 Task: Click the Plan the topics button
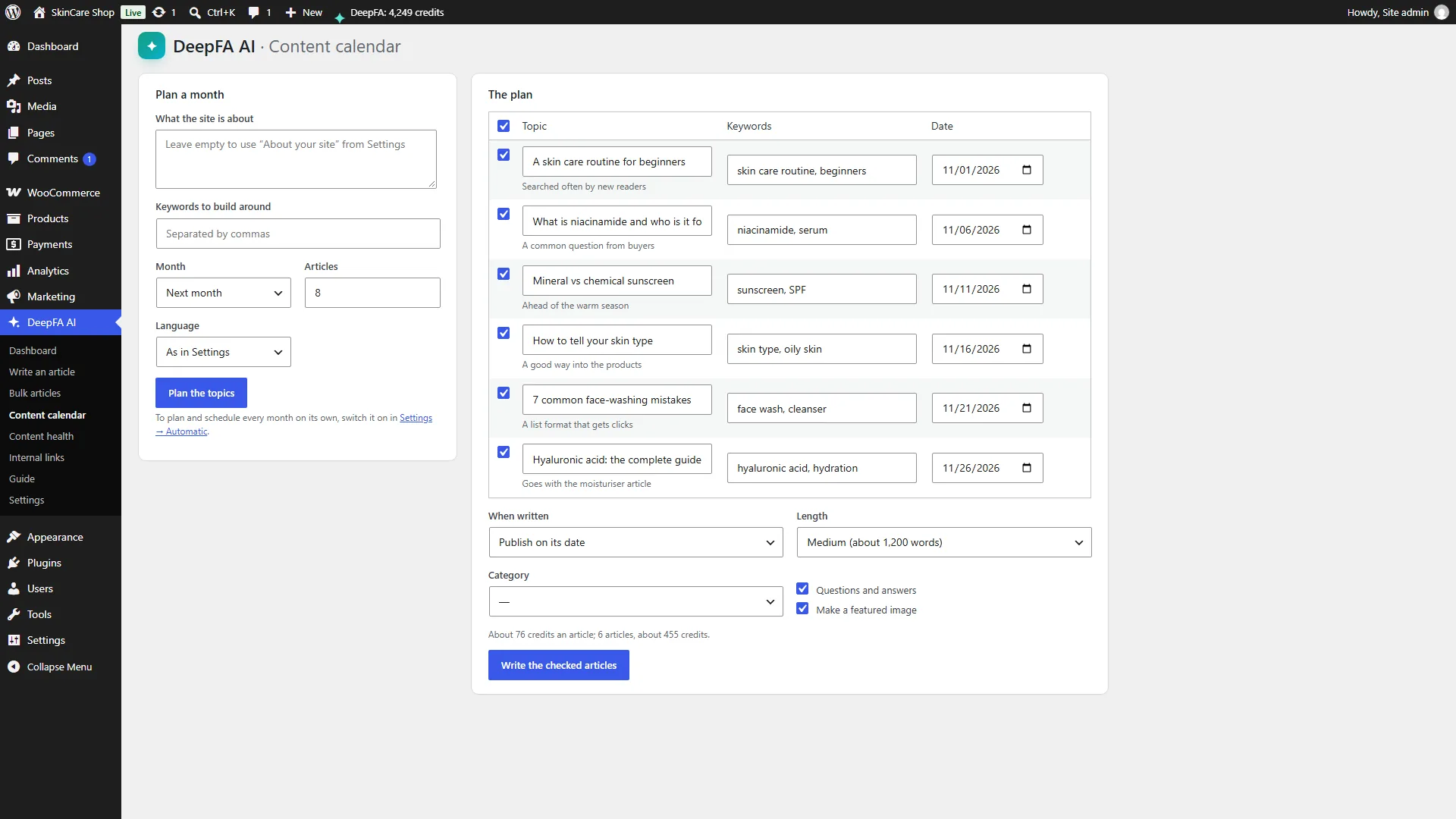(201, 393)
